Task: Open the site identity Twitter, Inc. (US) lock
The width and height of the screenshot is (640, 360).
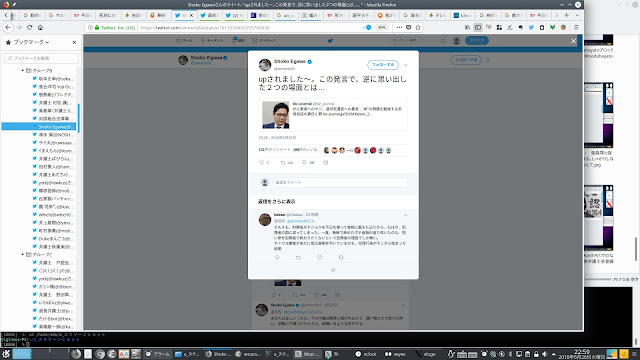Action: click(115, 27)
